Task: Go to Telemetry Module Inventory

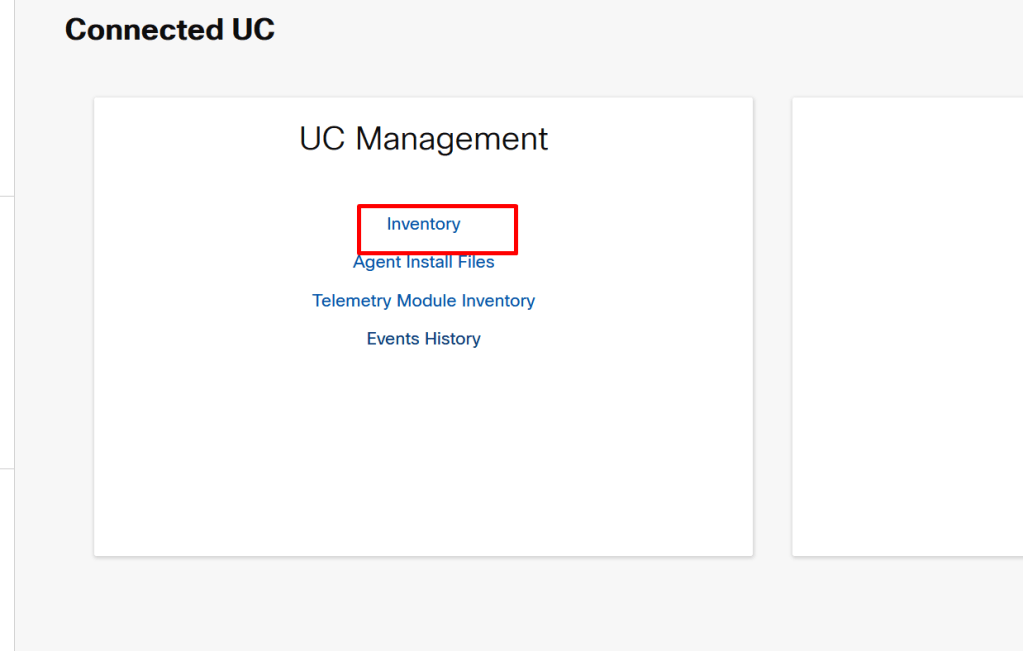Action: 423,300
